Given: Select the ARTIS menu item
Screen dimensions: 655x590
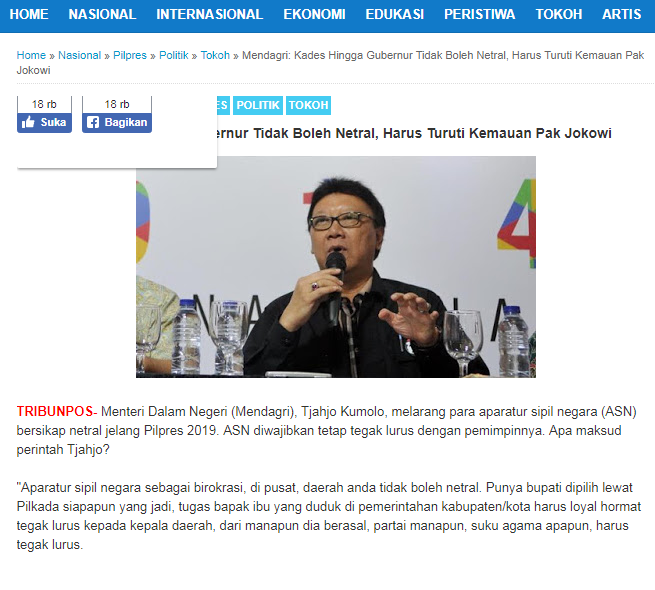Looking at the screenshot, I should (622, 14).
